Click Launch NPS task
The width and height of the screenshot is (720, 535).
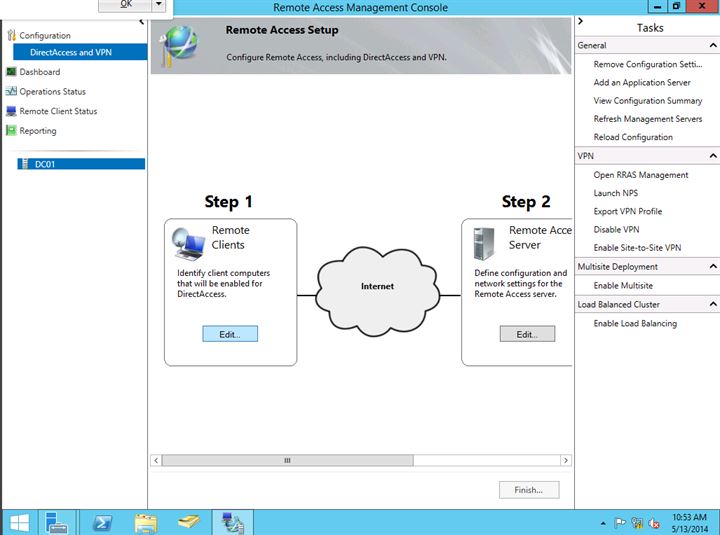click(615, 193)
